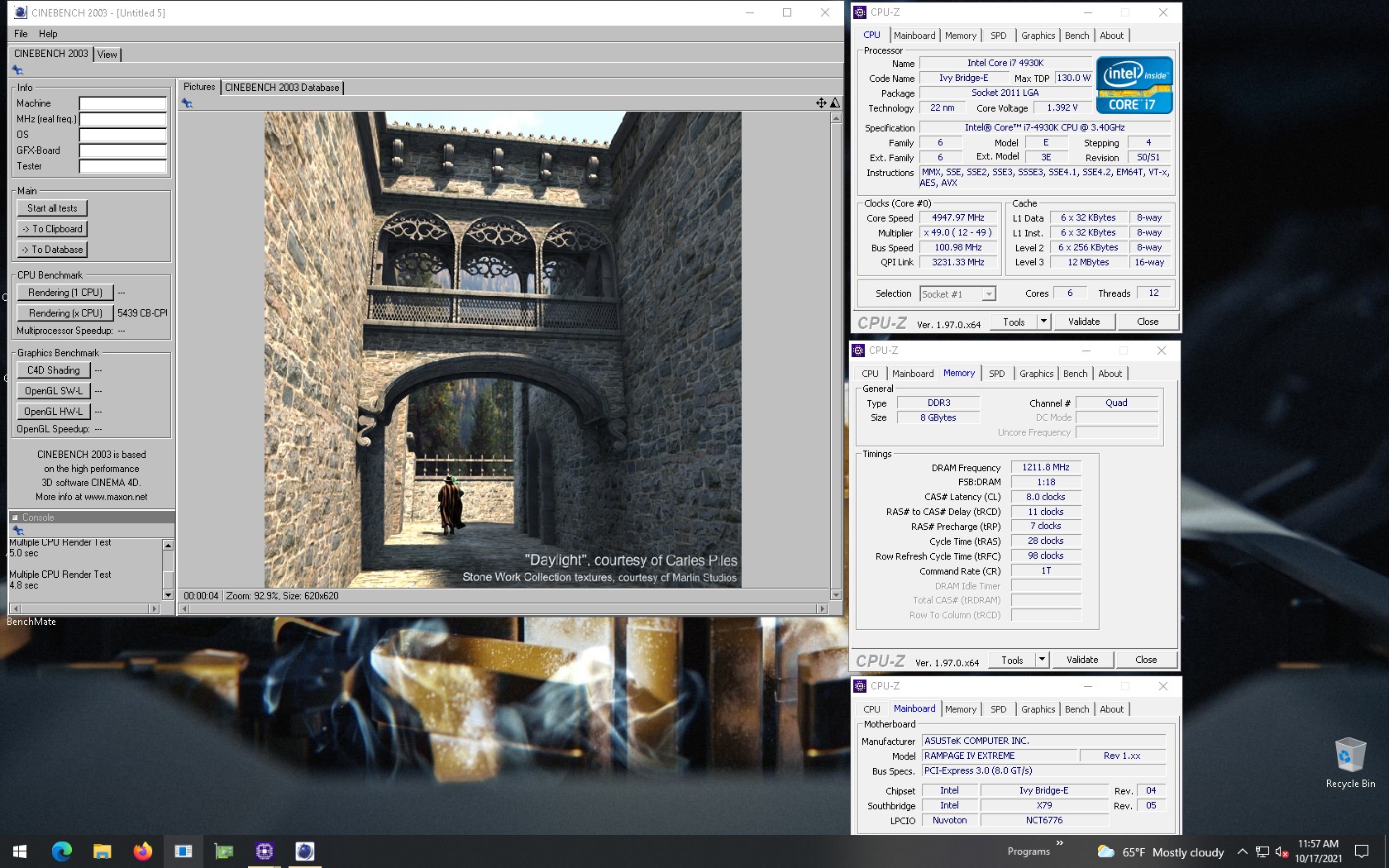The height and width of the screenshot is (868, 1389).
Task: Click the triangle zoom icon above picture
Action: pos(835,103)
